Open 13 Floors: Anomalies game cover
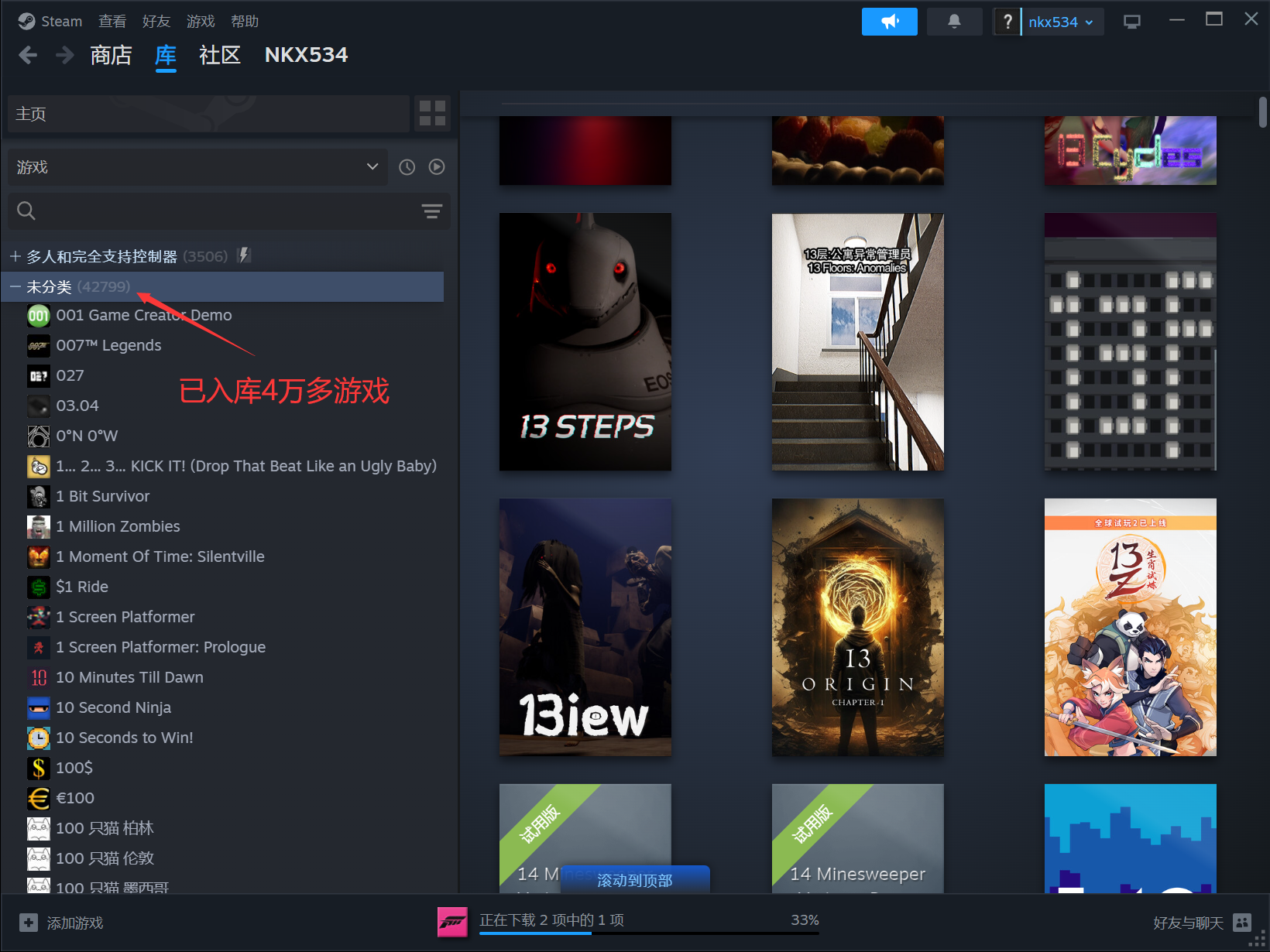 pos(858,342)
